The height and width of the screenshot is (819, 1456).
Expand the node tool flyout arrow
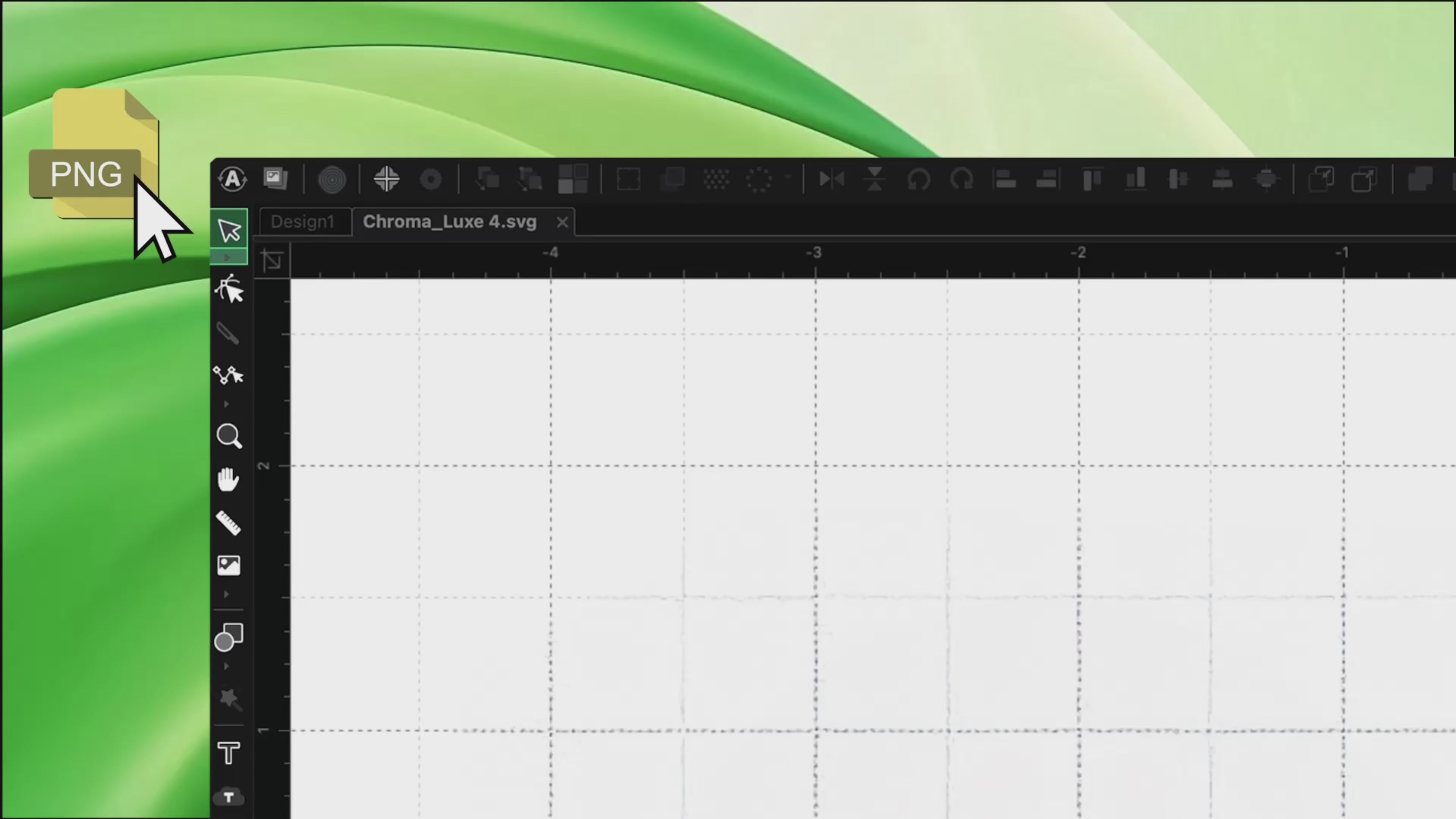227,404
